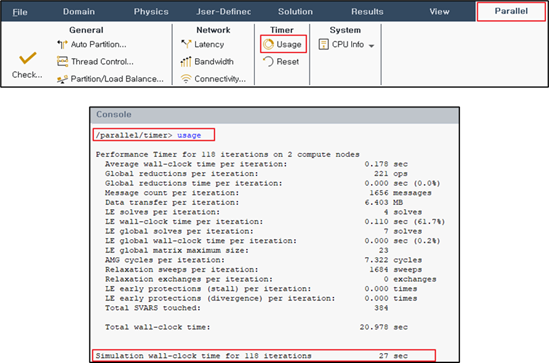This screenshot has width=550, height=363.
Task: Select the AMG cycles per iteration line
Action: pos(263,260)
